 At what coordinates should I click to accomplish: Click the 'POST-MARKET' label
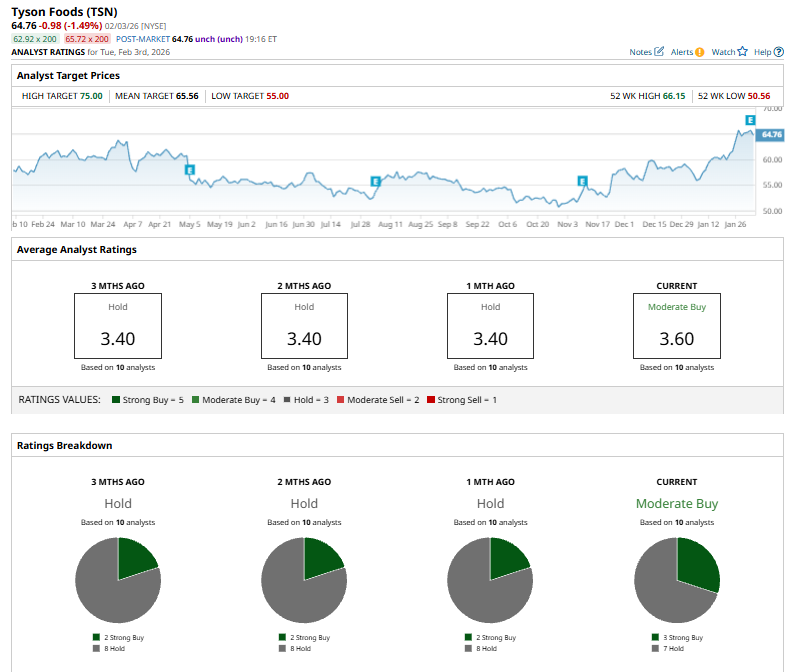pyautogui.click(x=143, y=39)
